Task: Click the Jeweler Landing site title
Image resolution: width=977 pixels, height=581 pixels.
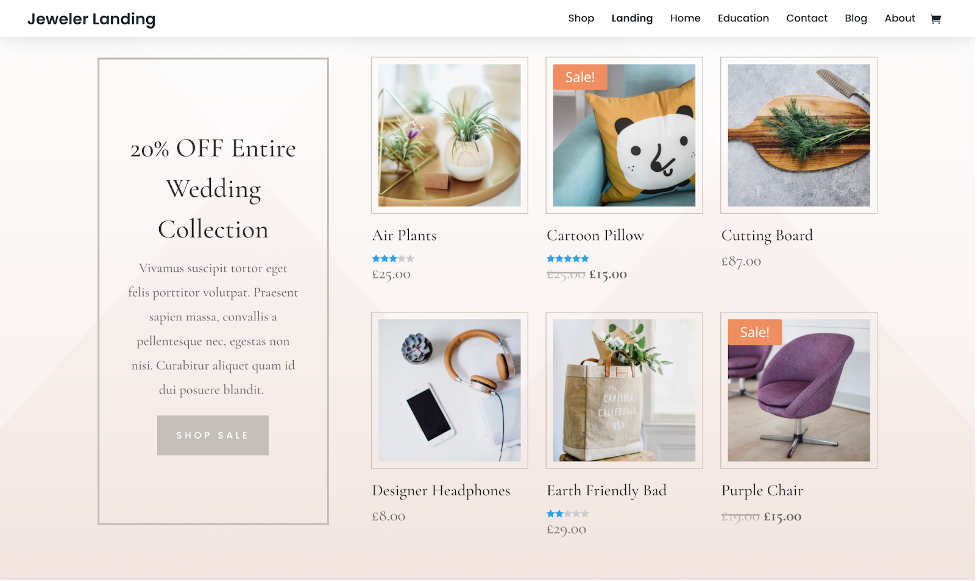Action: (92, 19)
